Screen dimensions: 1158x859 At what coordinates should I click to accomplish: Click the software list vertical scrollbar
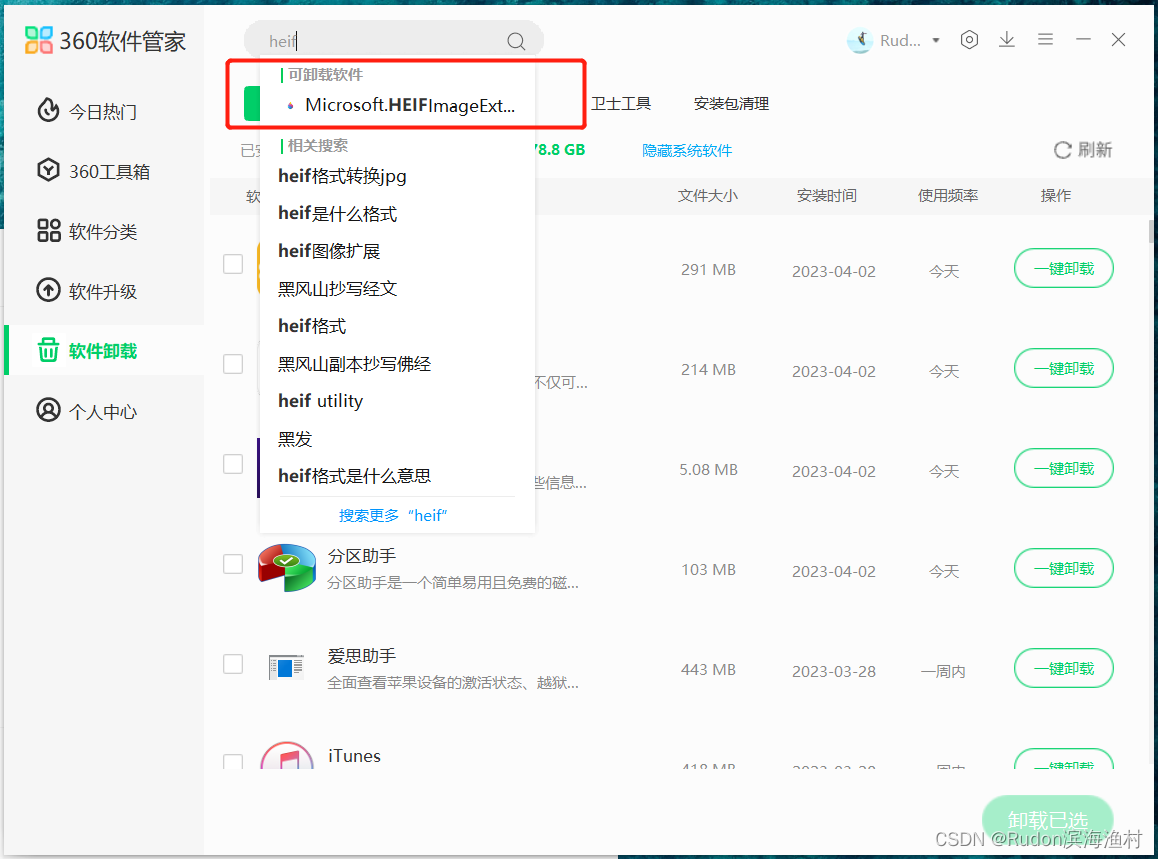click(1151, 230)
